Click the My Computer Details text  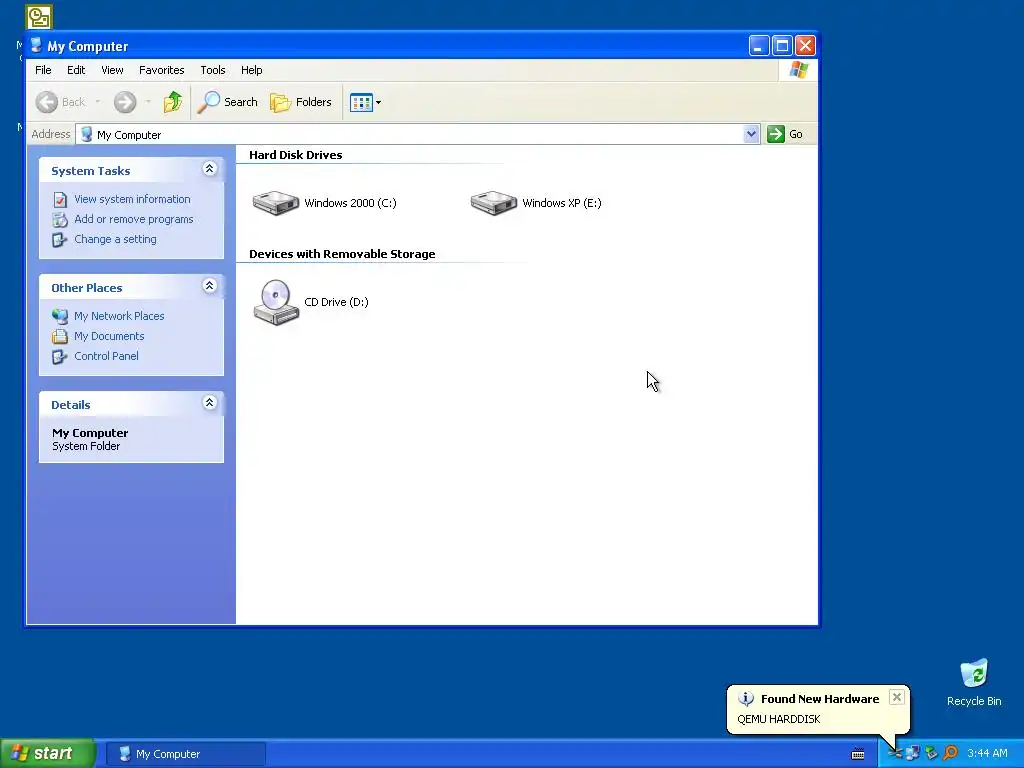pos(90,433)
